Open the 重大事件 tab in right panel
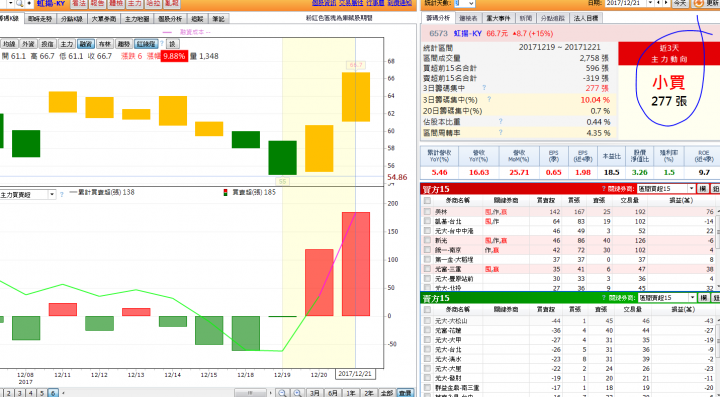Viewport: 720px width, 397px height. (x=498, y=18)
